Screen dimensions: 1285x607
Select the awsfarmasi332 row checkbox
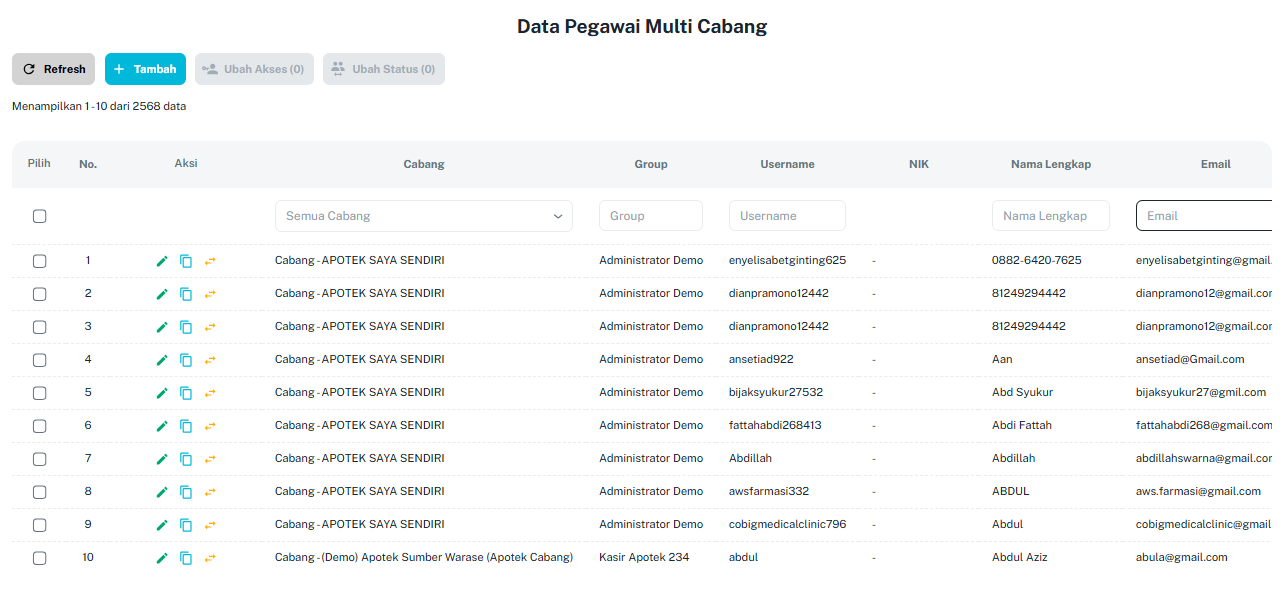(39, 492)
